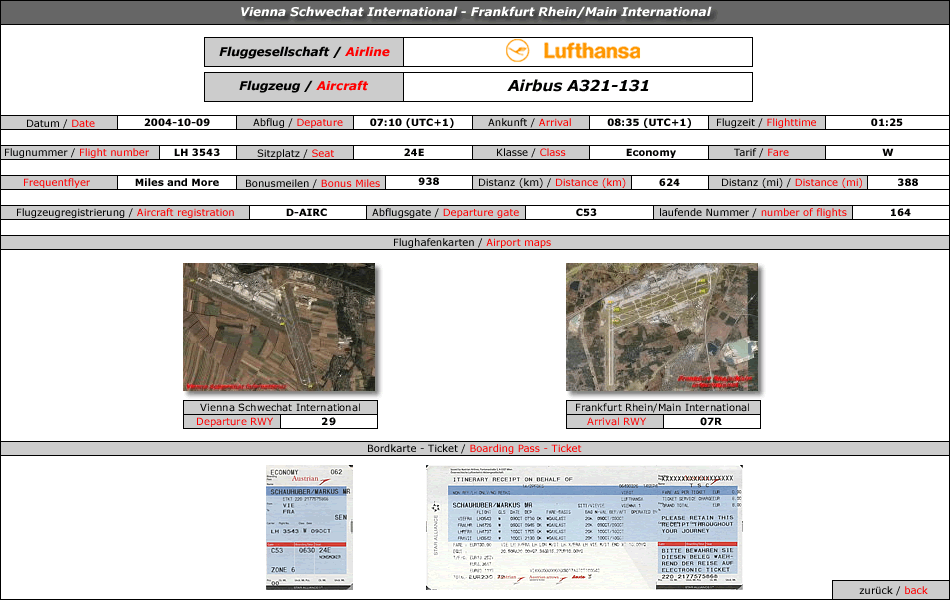This screenshot has width=950, height=600.
Task: Click the Klasse / Class label
Action: 531,153
